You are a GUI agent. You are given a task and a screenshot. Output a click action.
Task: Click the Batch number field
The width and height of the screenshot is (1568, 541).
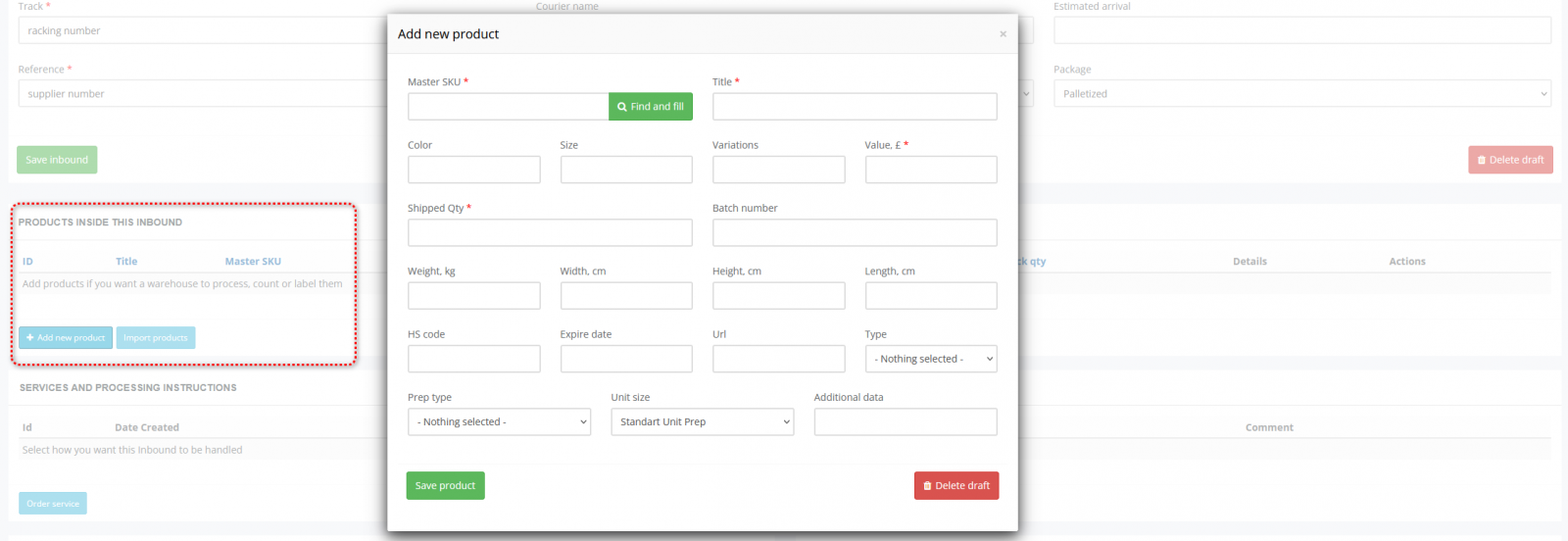[x=854, y=233]
